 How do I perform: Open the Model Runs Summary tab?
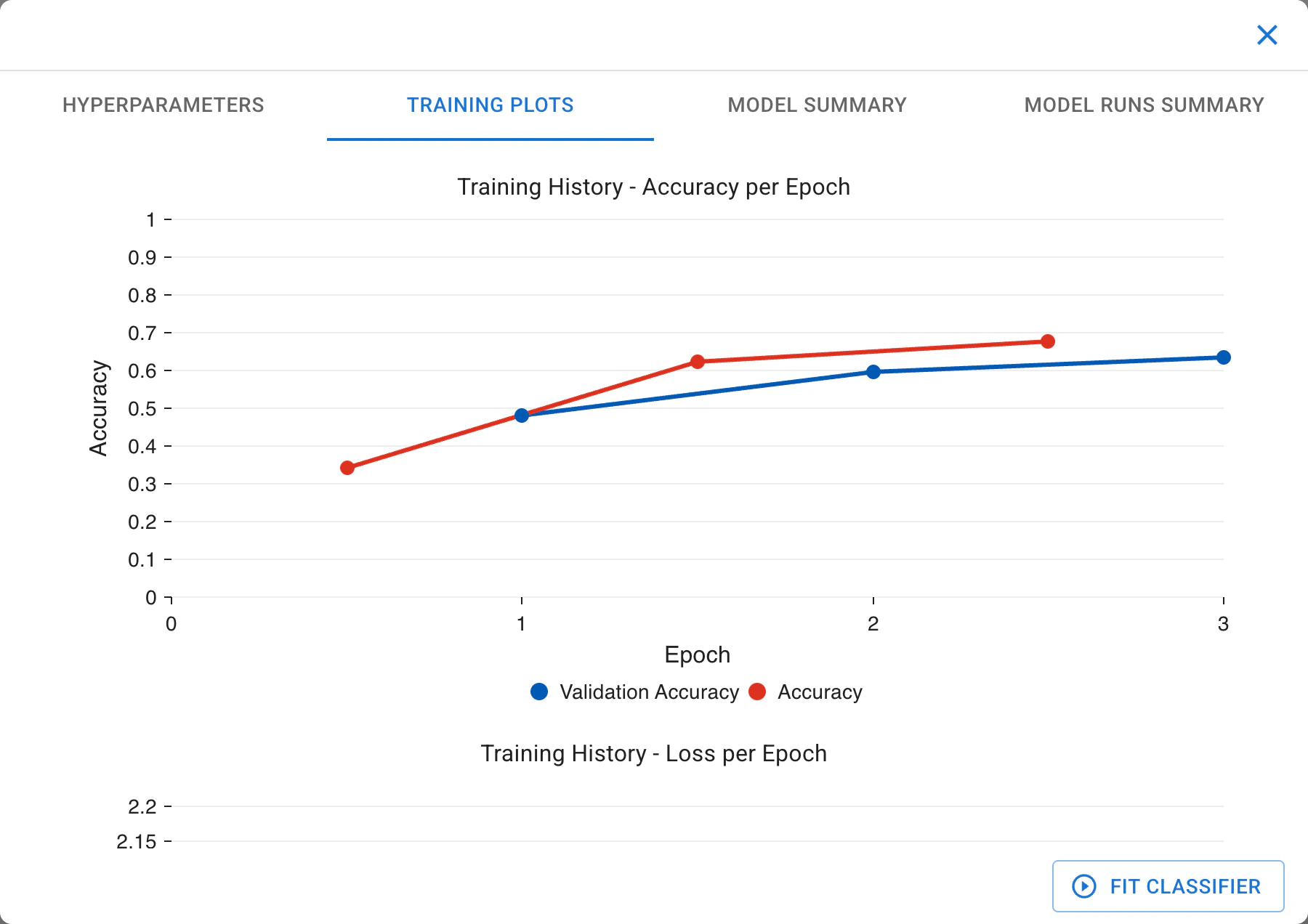[x=1144, y=105]
